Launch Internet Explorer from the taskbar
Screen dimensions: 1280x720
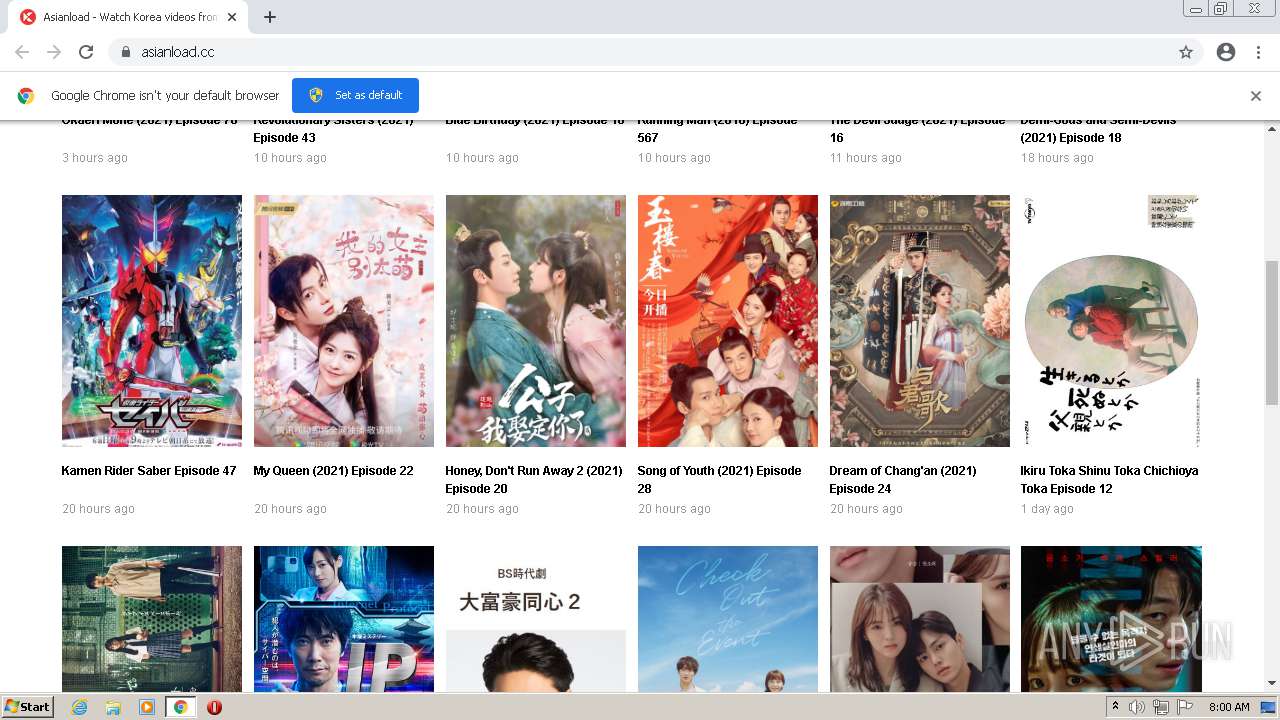tap(79, 707)
